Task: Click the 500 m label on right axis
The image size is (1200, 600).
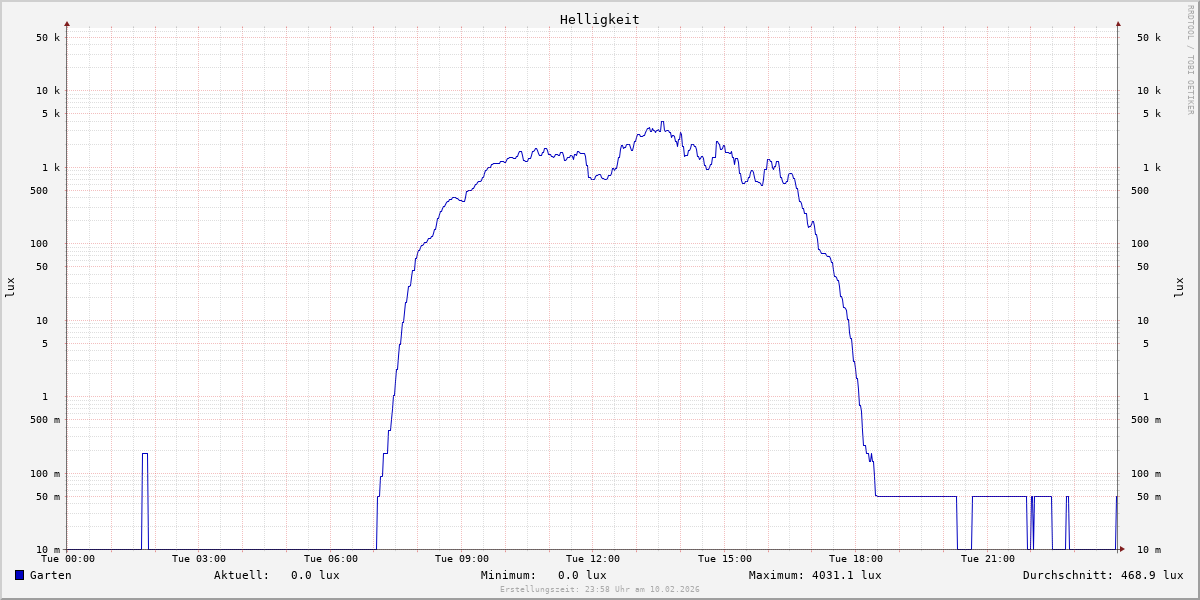Action: [1146, 420]
